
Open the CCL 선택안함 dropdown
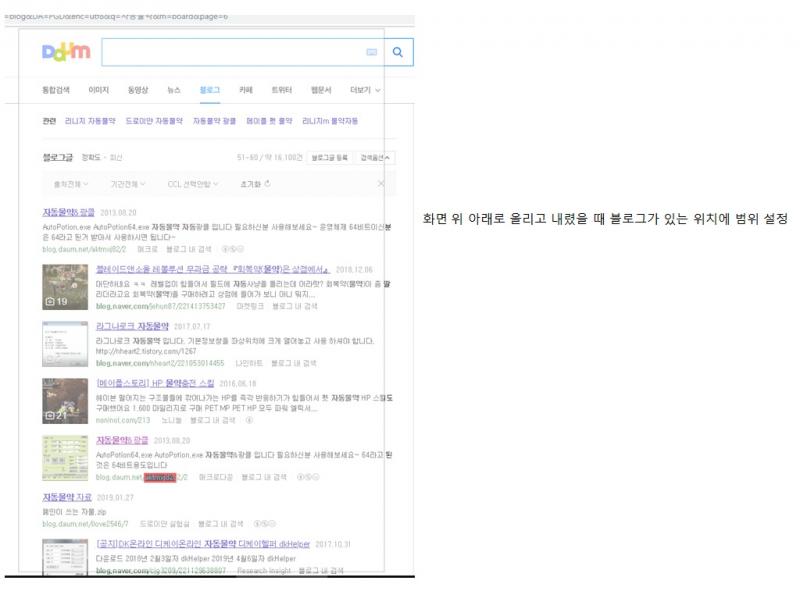[x=193, y=184]
